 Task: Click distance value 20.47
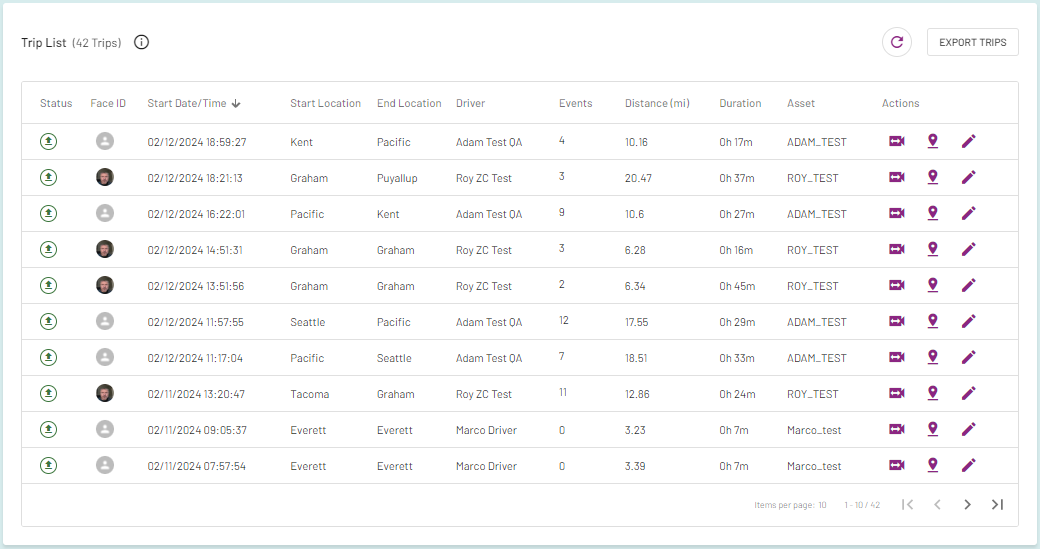638,178
